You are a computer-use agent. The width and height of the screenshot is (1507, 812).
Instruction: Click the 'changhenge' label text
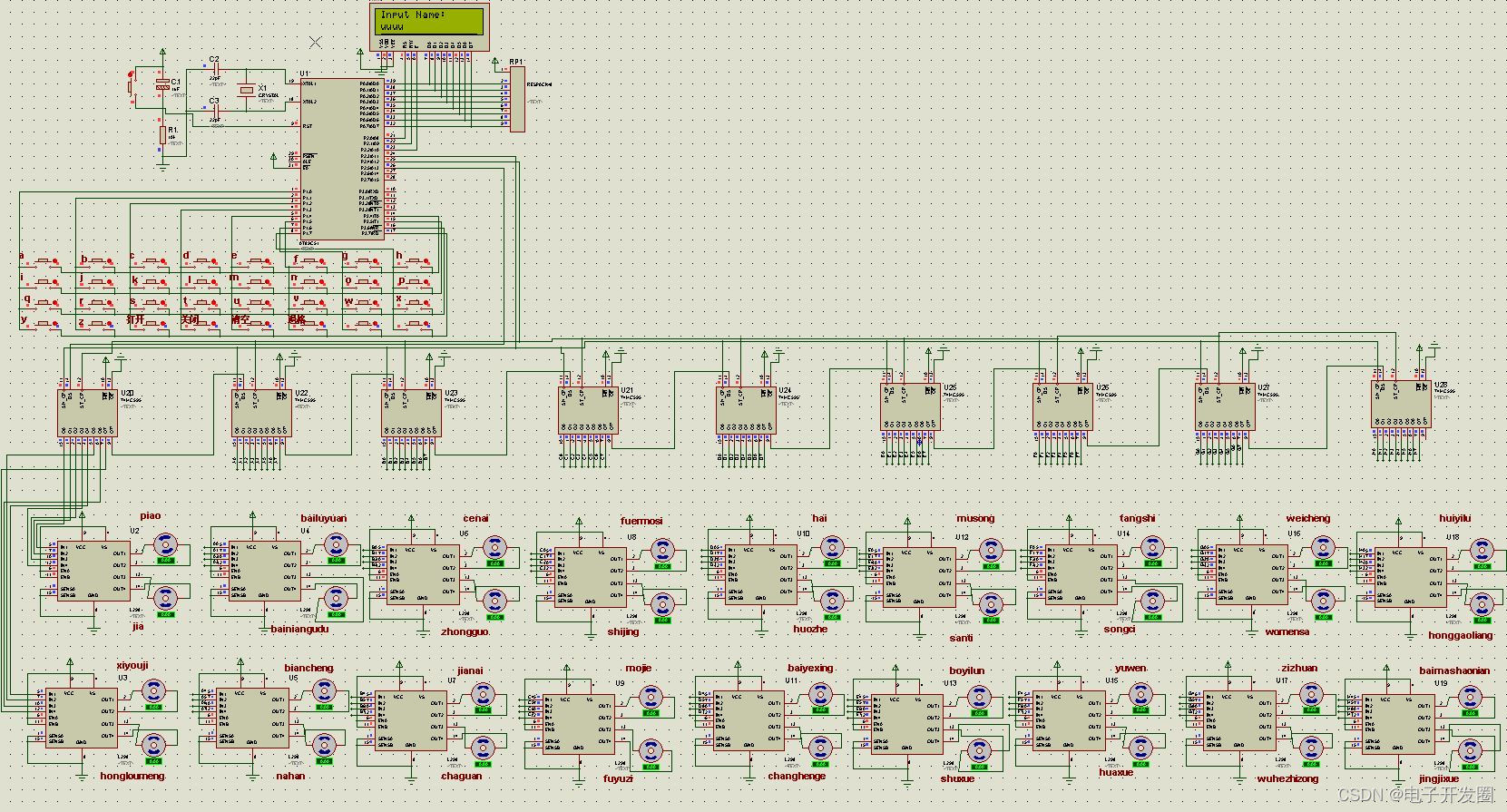[797, 776]
